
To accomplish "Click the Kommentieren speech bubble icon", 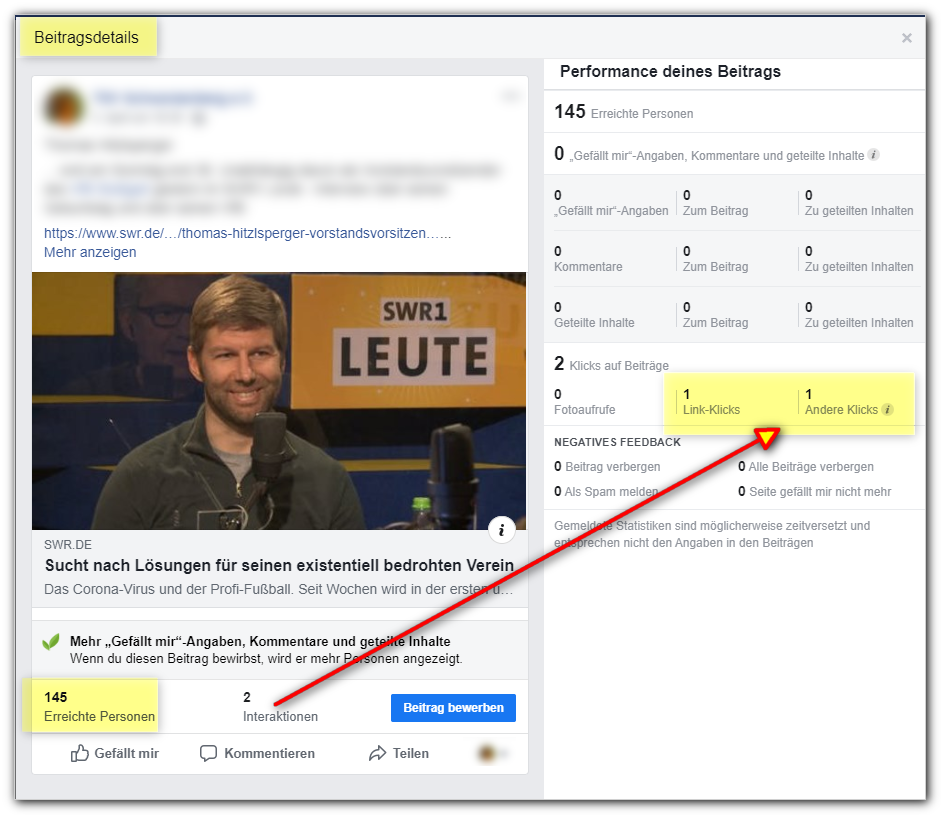I will click(x=208, y=753).
